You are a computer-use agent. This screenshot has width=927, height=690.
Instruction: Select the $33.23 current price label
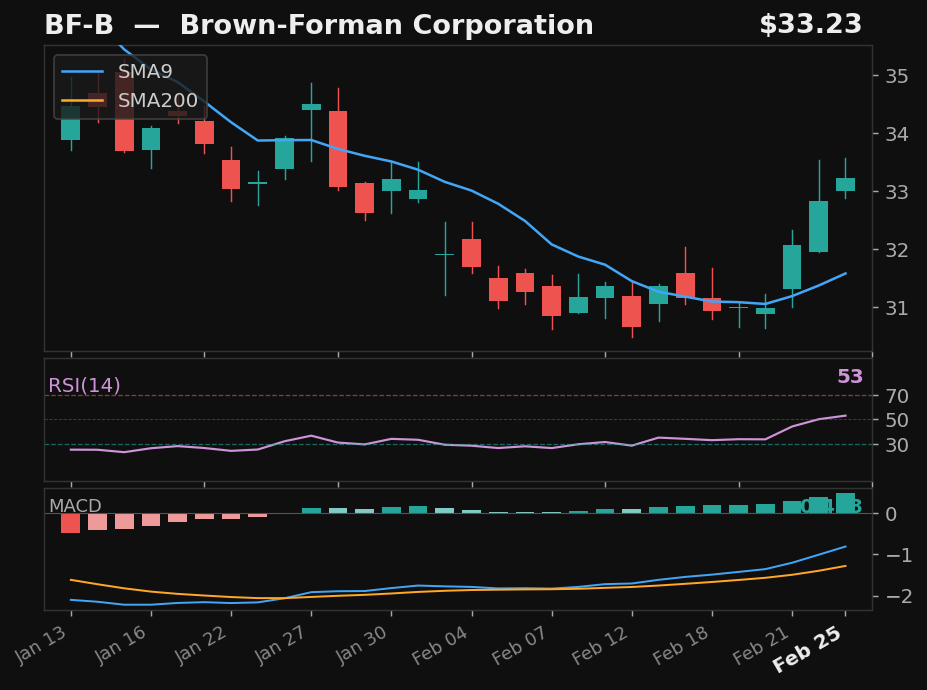coord(811,25)
